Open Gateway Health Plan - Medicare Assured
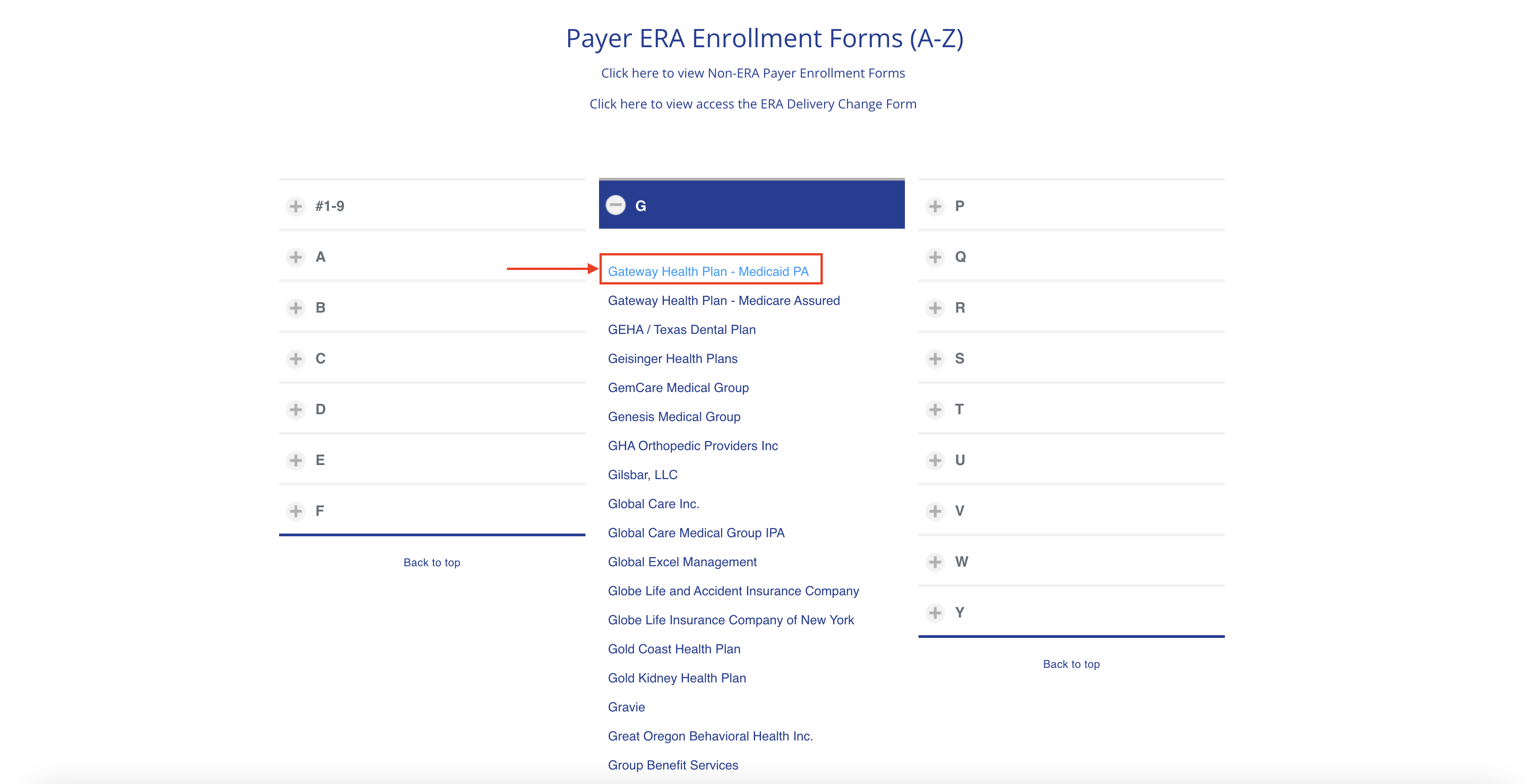Image resolution: width=1533 pixels, height=784 pixels. click(x=724, y=301)
